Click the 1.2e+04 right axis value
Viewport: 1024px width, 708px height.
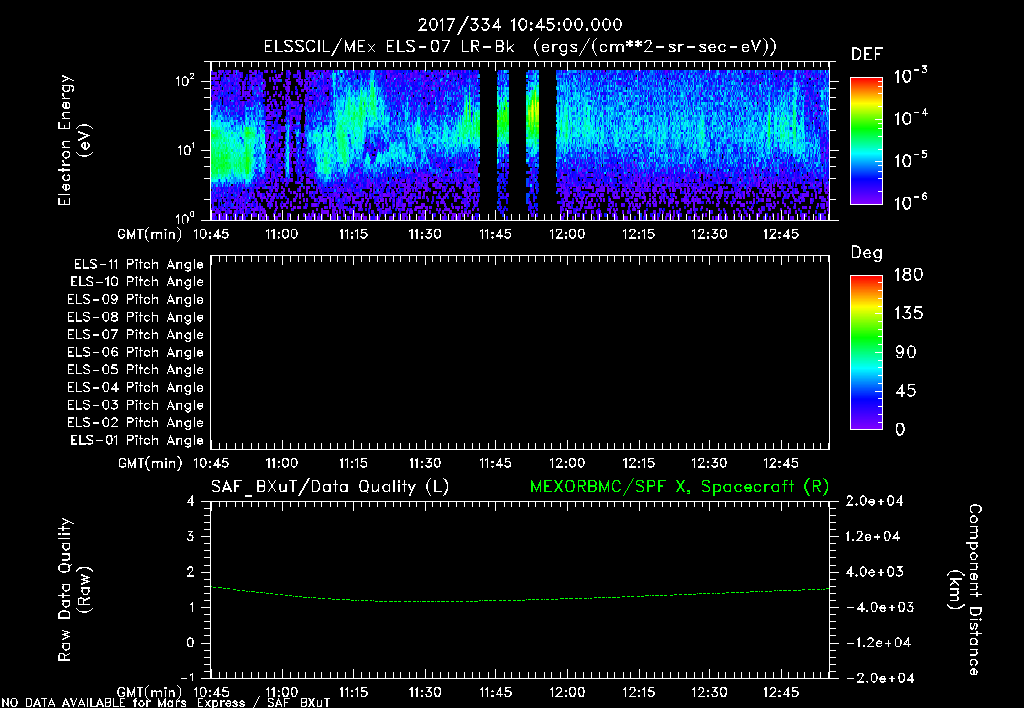pos(874,536)
